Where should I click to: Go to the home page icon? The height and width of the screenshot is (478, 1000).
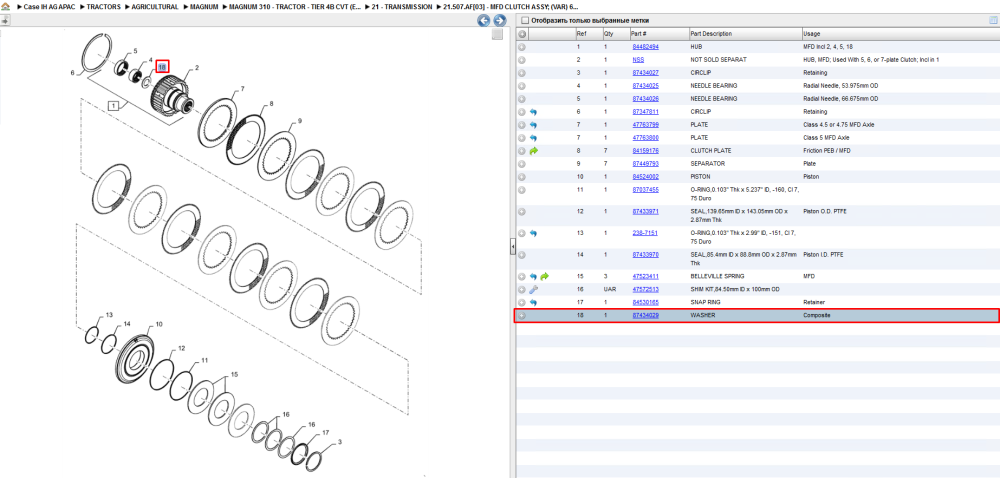click(x=5, y=6)
